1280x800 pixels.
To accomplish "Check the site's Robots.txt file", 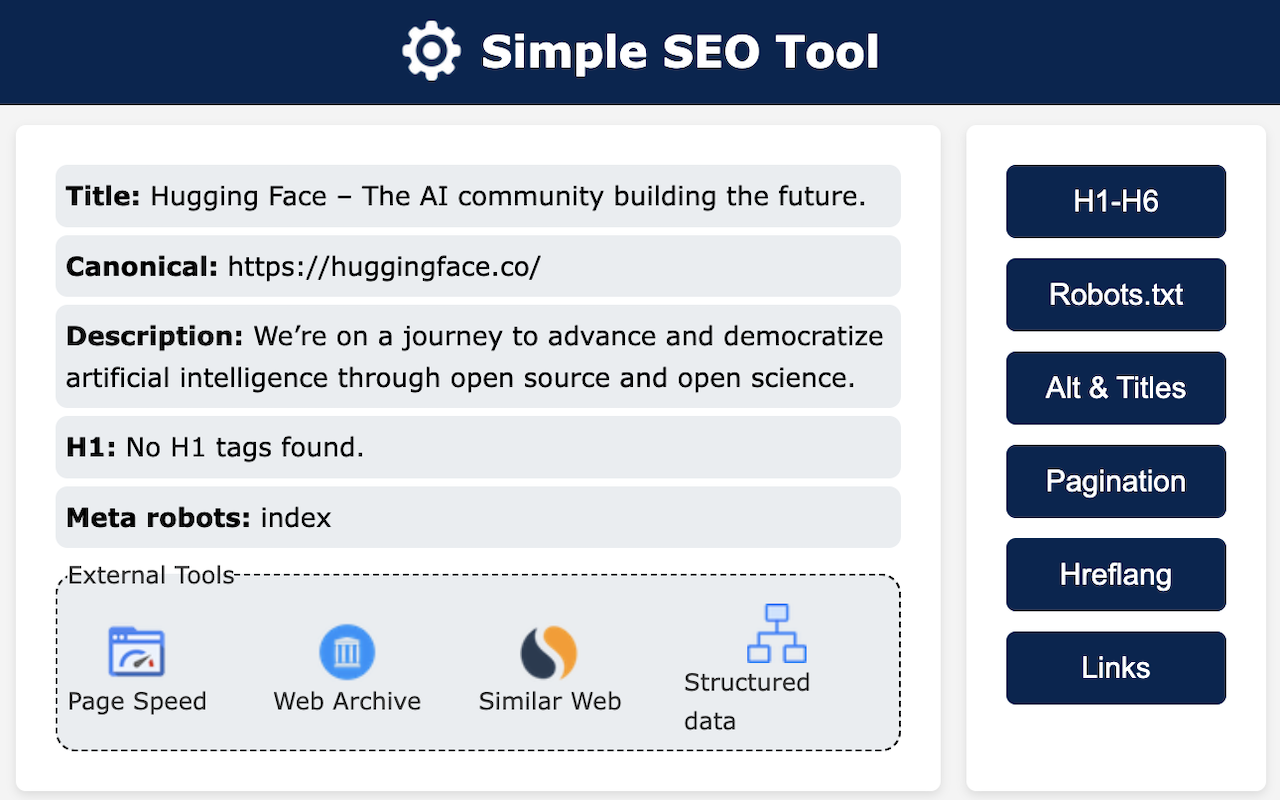I will 1115,294.
